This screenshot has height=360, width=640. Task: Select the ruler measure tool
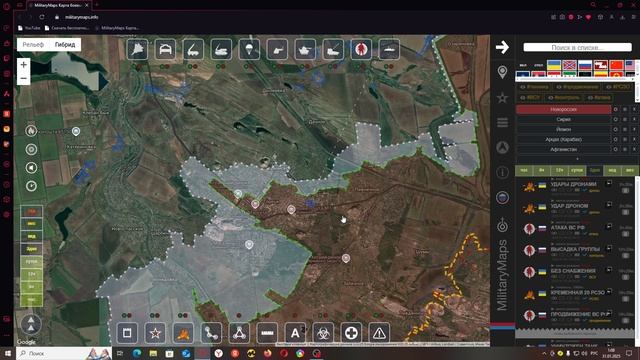(x=267, y=333)
